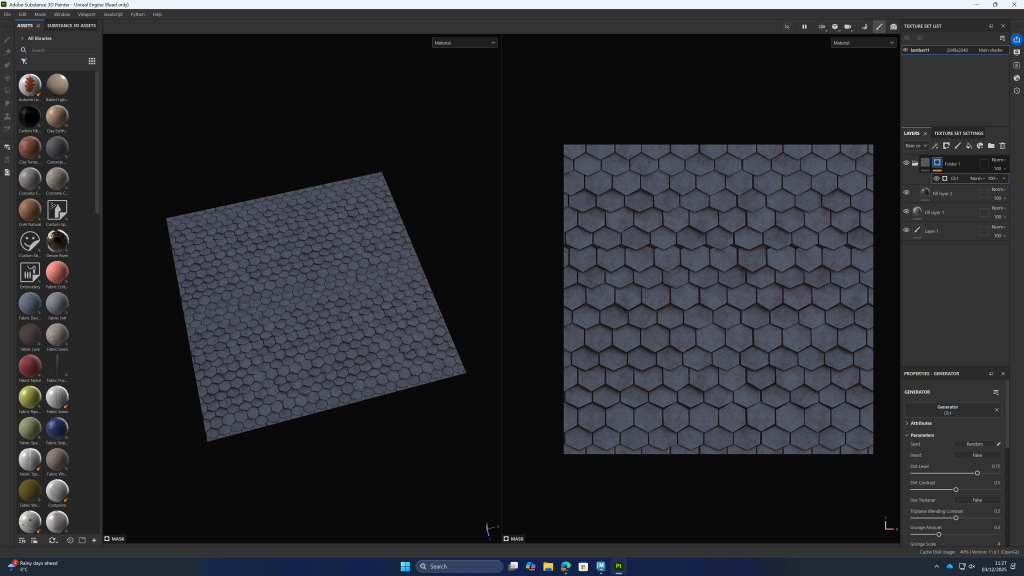Click the blue export share icon
Viewport: 1024px width, 576px height.
(1016, 39)
